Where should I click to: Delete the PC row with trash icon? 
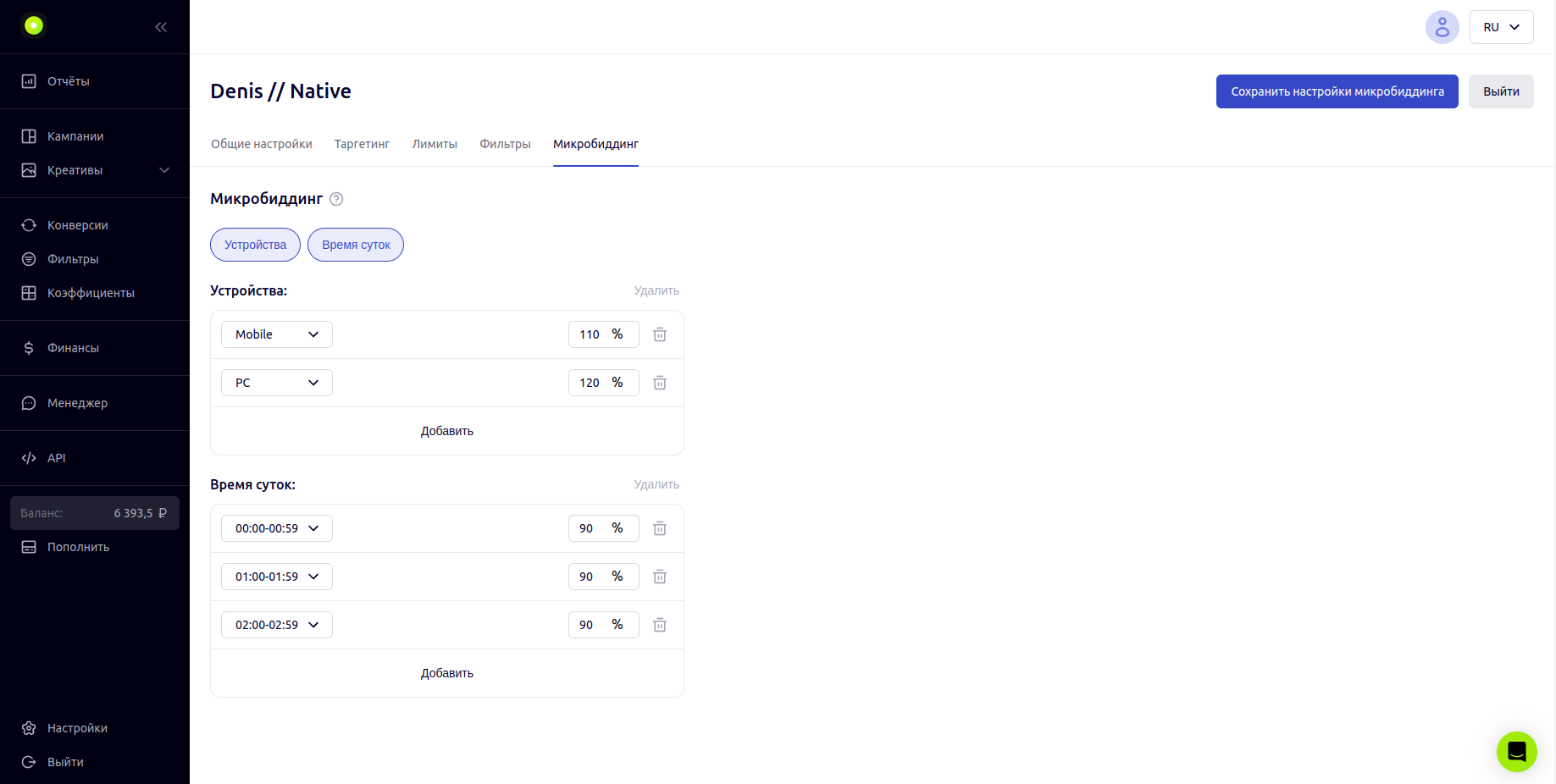660,383
